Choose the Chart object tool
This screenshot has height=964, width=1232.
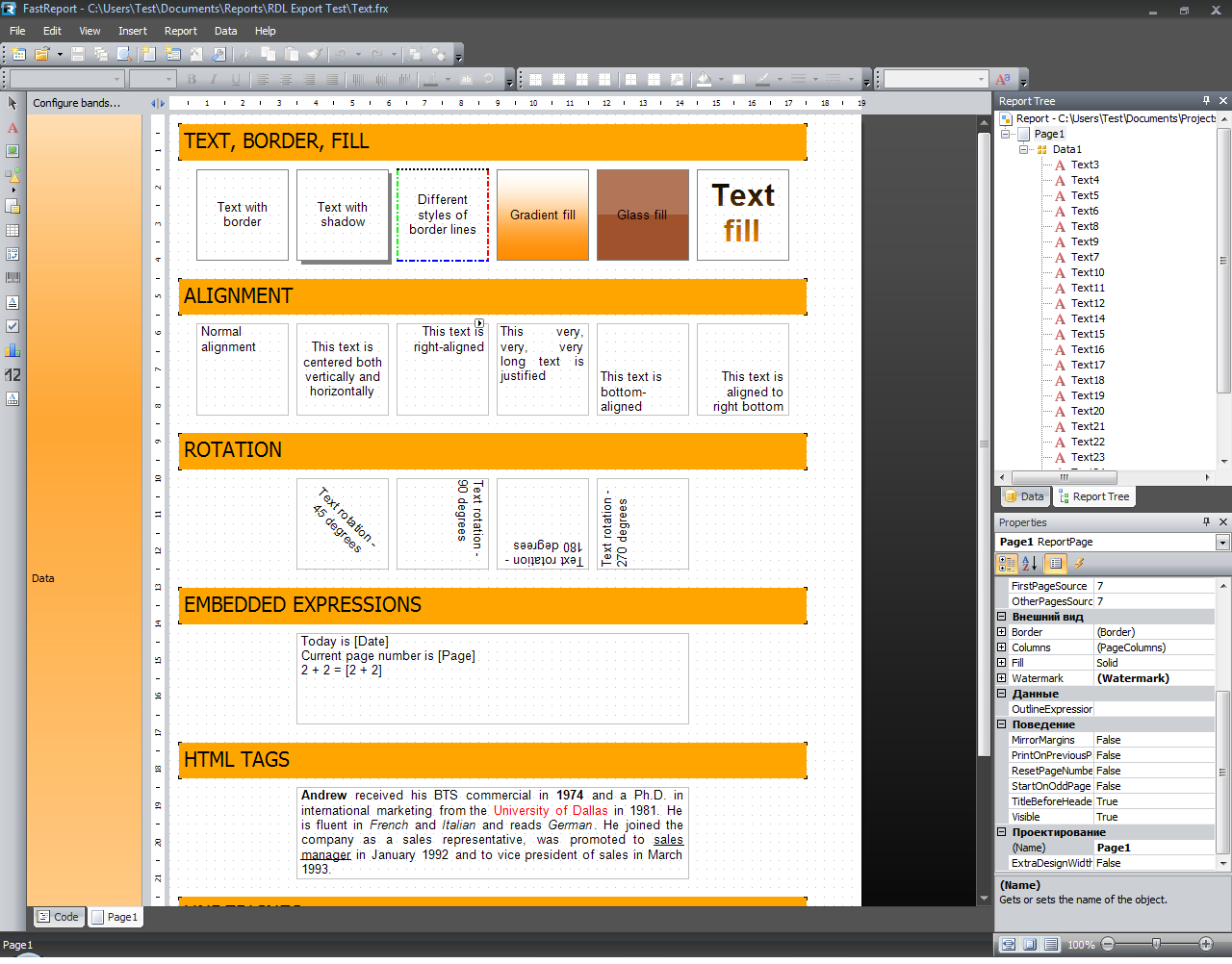point(13,350)
